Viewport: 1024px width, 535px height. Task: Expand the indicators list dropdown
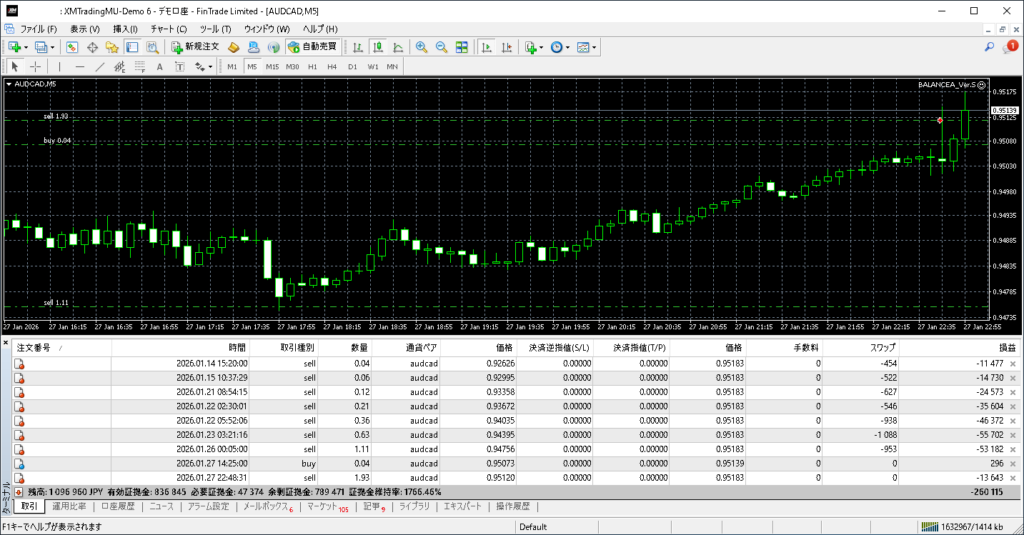pyautogui.click(x=541, y=47)
